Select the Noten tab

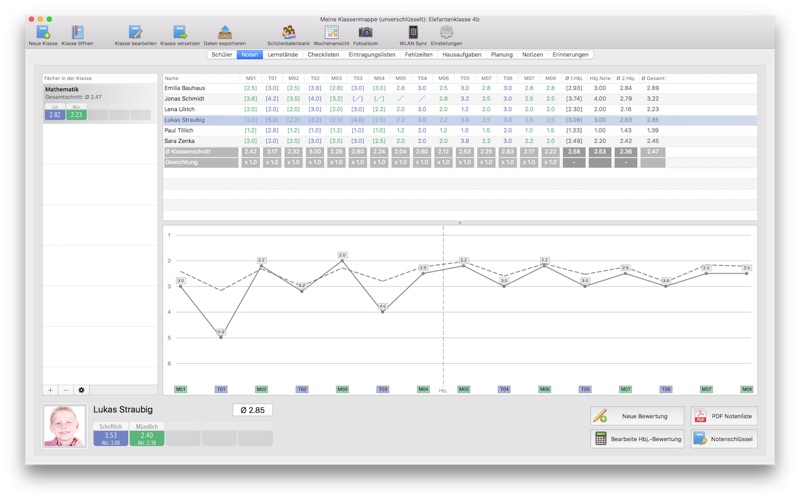coord(249,55)
